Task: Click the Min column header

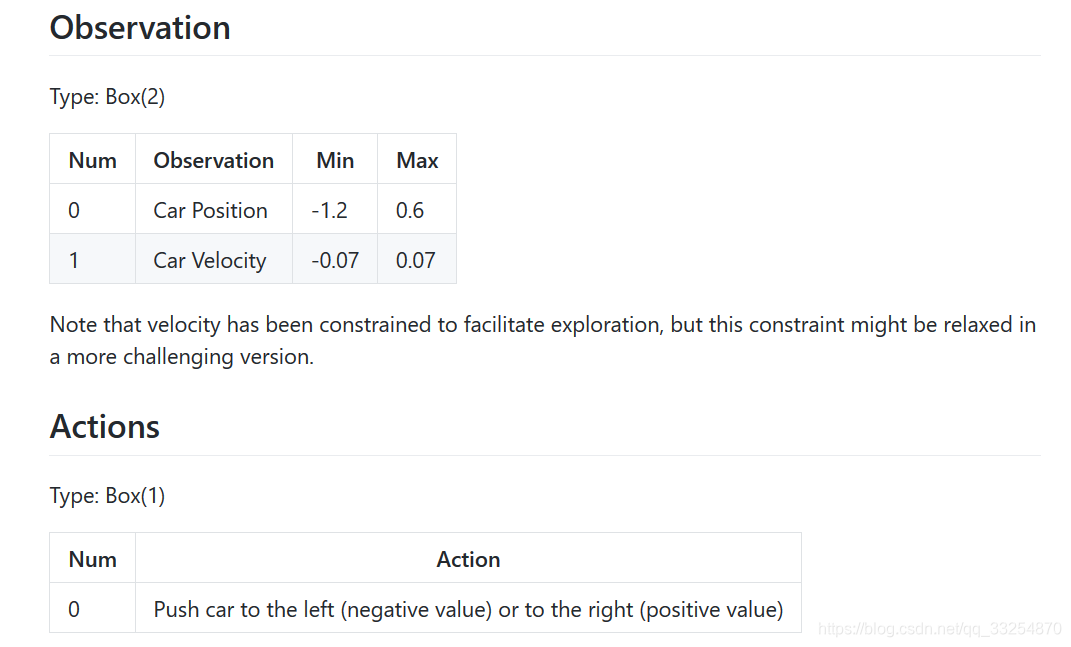Action: click(335, 160)
